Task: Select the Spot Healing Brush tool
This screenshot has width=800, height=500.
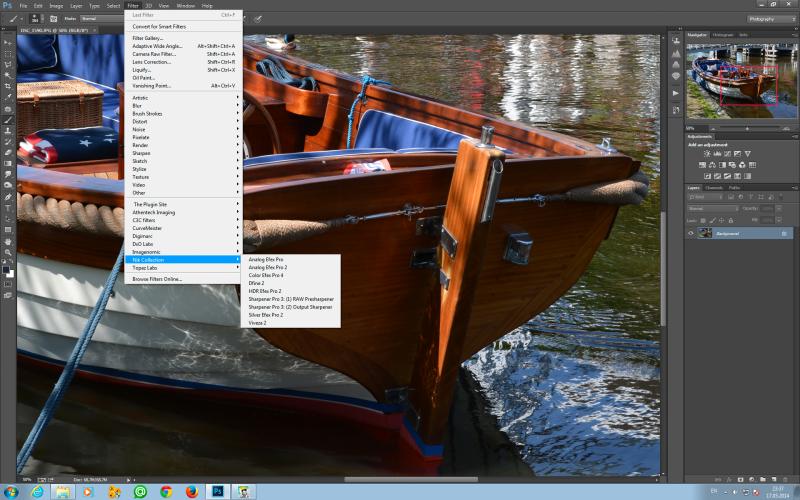Action: point(8,109)
